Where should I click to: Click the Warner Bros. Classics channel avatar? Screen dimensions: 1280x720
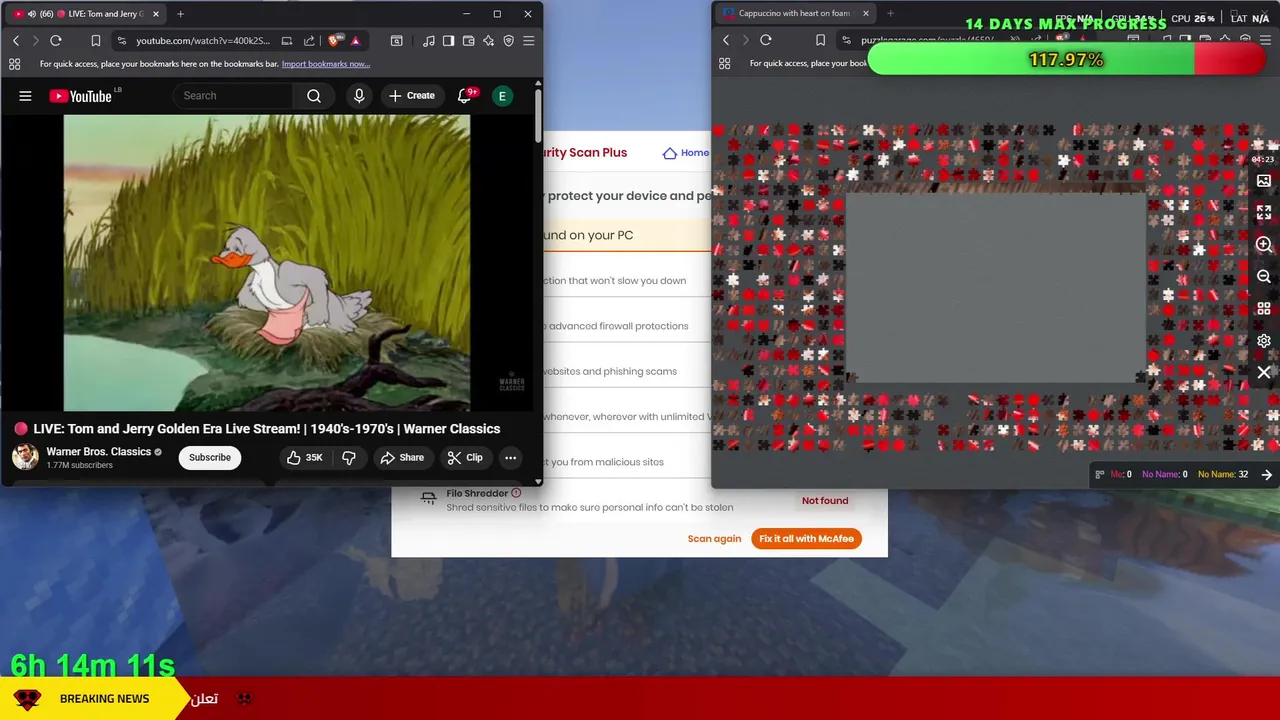click(25, 457)
